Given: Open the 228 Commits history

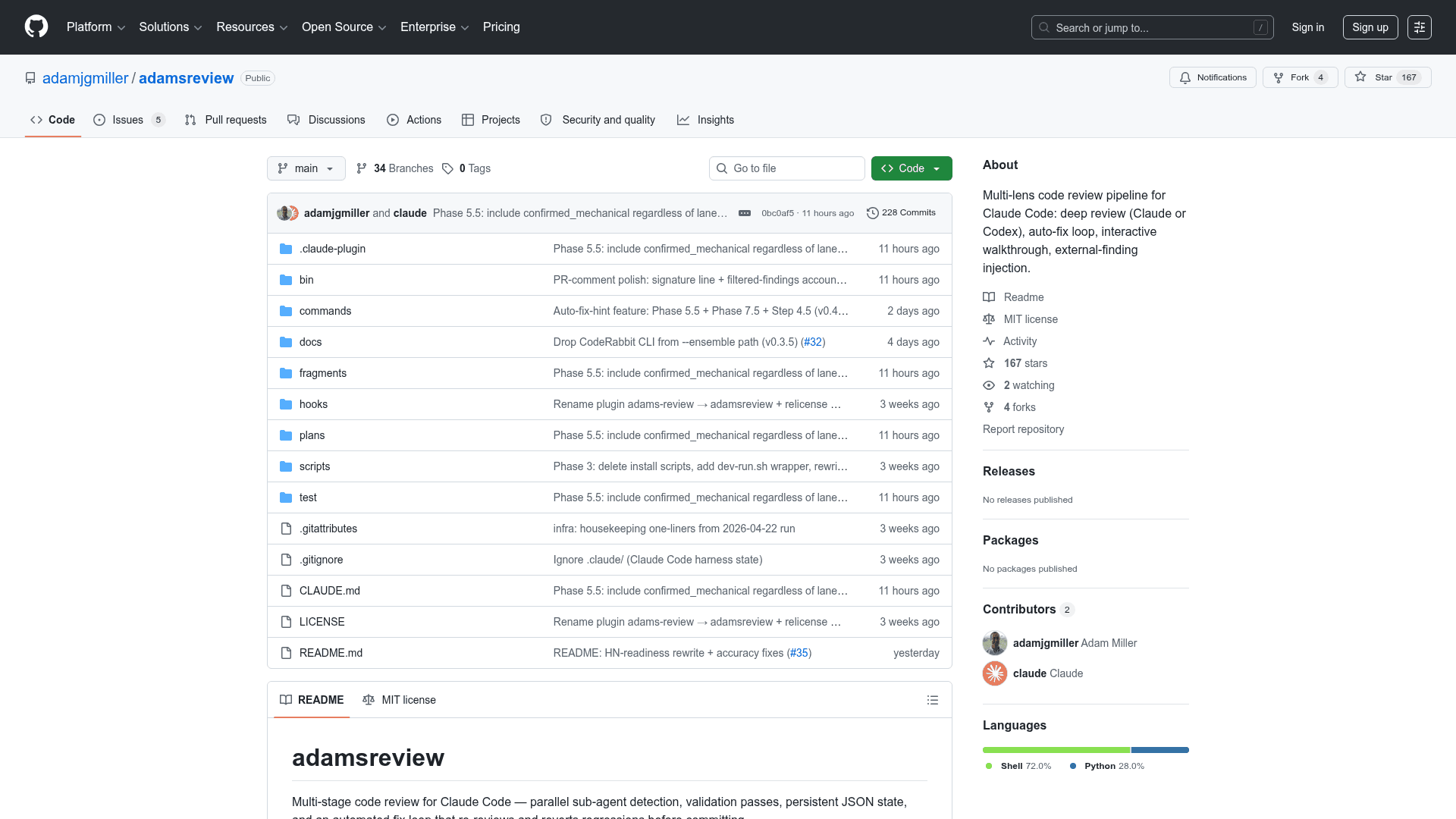Looking at the screenshot, I should click(x=901, y=213).
